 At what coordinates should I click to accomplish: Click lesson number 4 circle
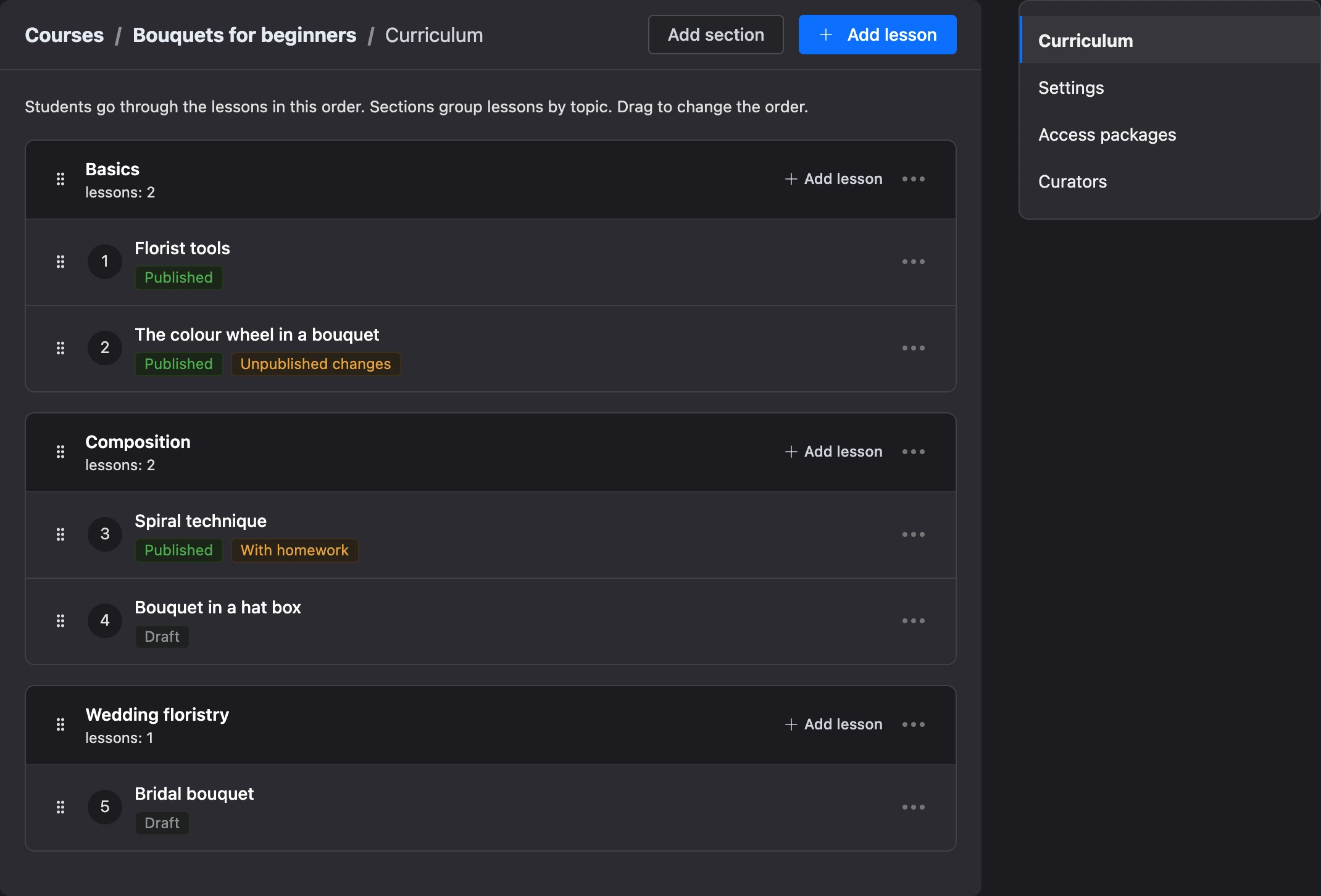[x=105, y=621]
